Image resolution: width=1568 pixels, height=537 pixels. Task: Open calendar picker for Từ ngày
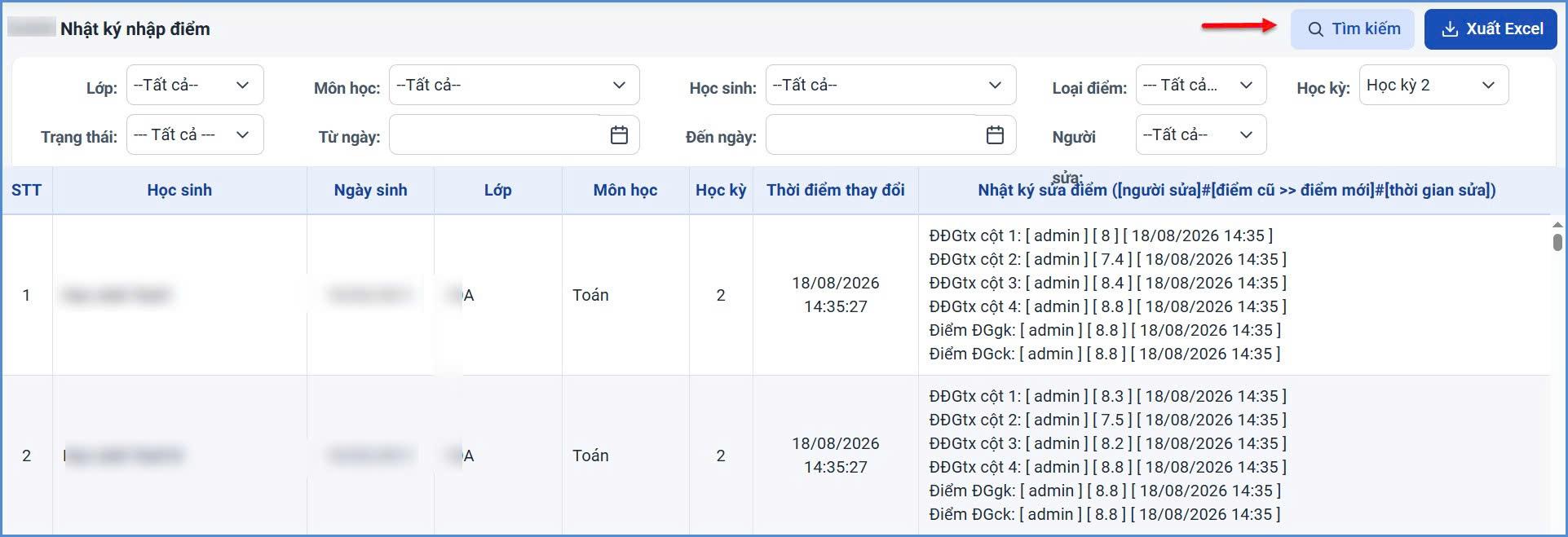(x=619, y=135)
